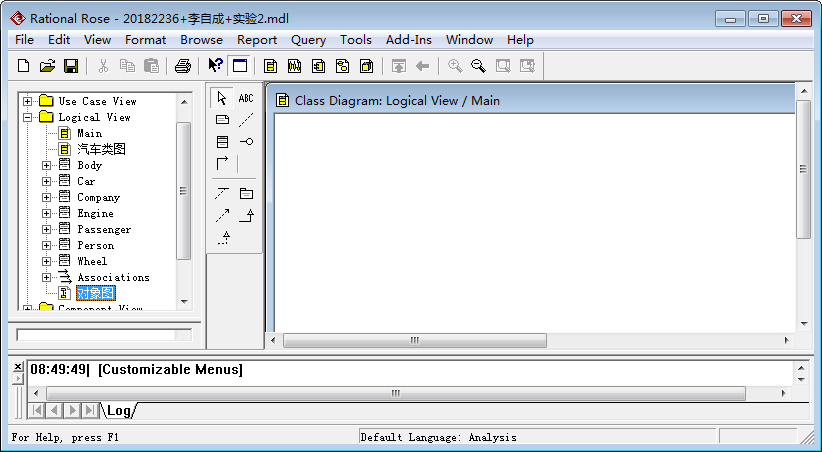The width and height of the screenshot is (822, 452).
Task: Choose the Package tool in toolbox
Action: (x=246, y=193)
